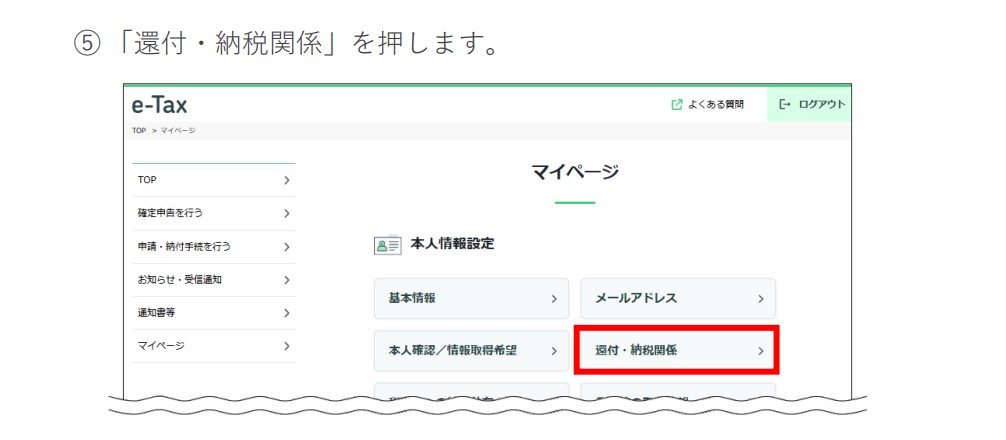Click the e-Tax logo
Image resolution: width=1006 pixels, height=440 pixels.
pyautogui.click(x=160, y=105)
